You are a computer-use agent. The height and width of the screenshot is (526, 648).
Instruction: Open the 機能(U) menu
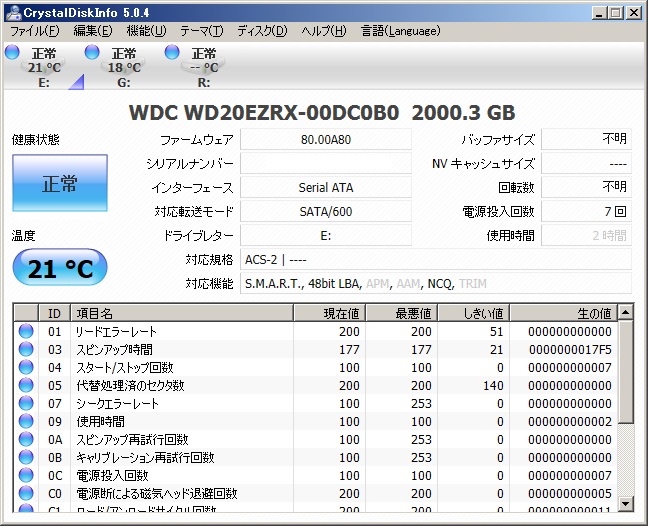click(146, 31)
